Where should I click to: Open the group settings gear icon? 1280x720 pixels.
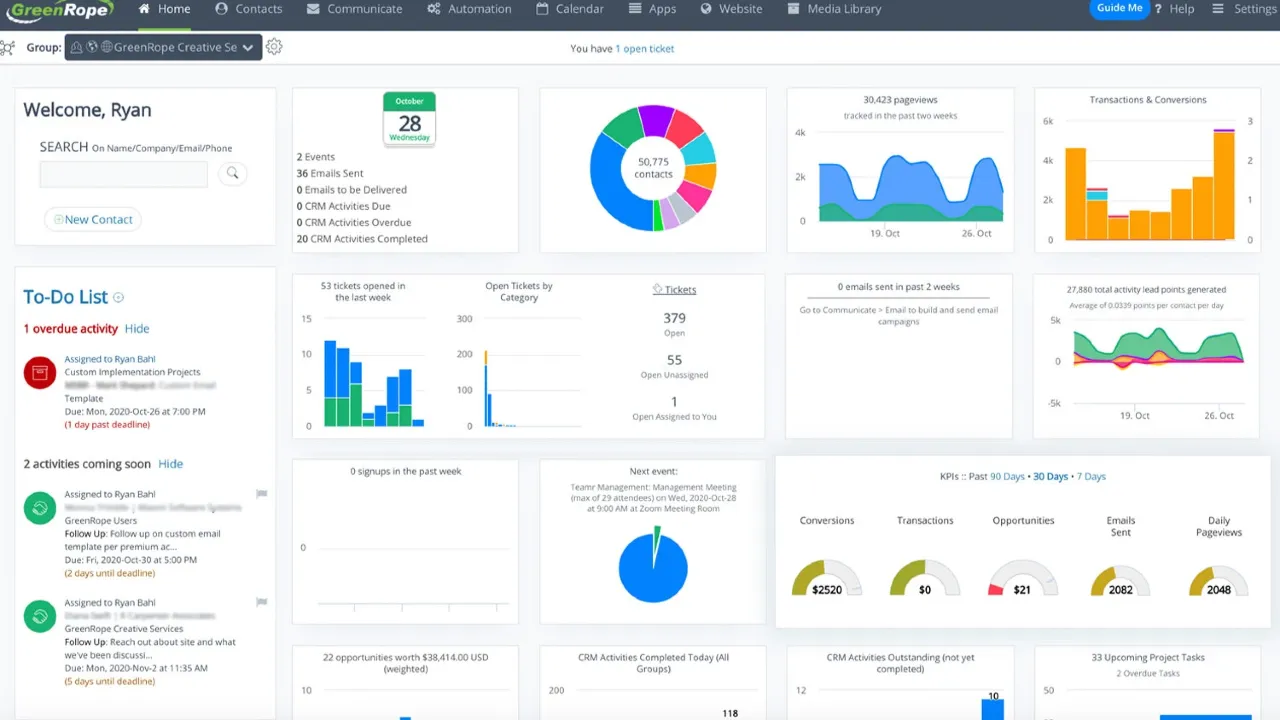pyautogui.click(x=274, y=47)
